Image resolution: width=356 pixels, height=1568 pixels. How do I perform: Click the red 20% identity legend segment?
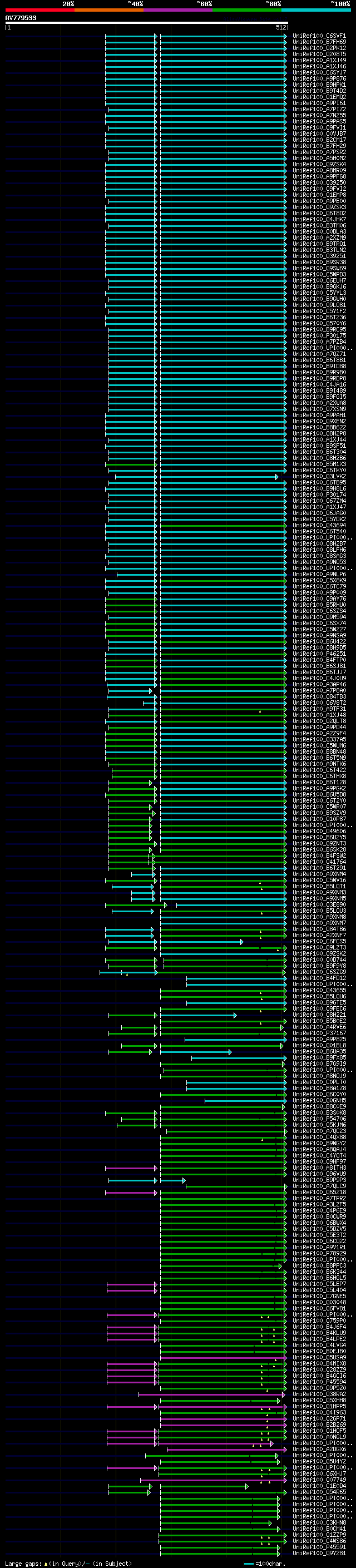(39, 10)
